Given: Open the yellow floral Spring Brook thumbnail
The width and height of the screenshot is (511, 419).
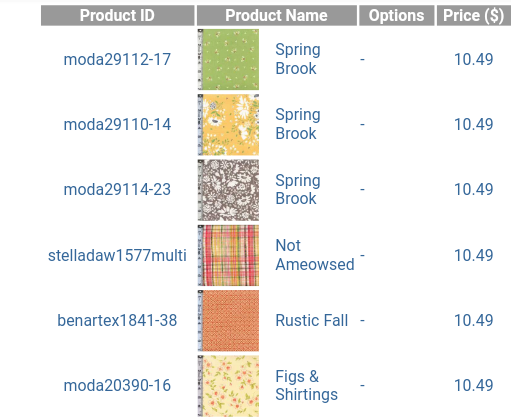Looking at the screenshot, I should (228, 125).
